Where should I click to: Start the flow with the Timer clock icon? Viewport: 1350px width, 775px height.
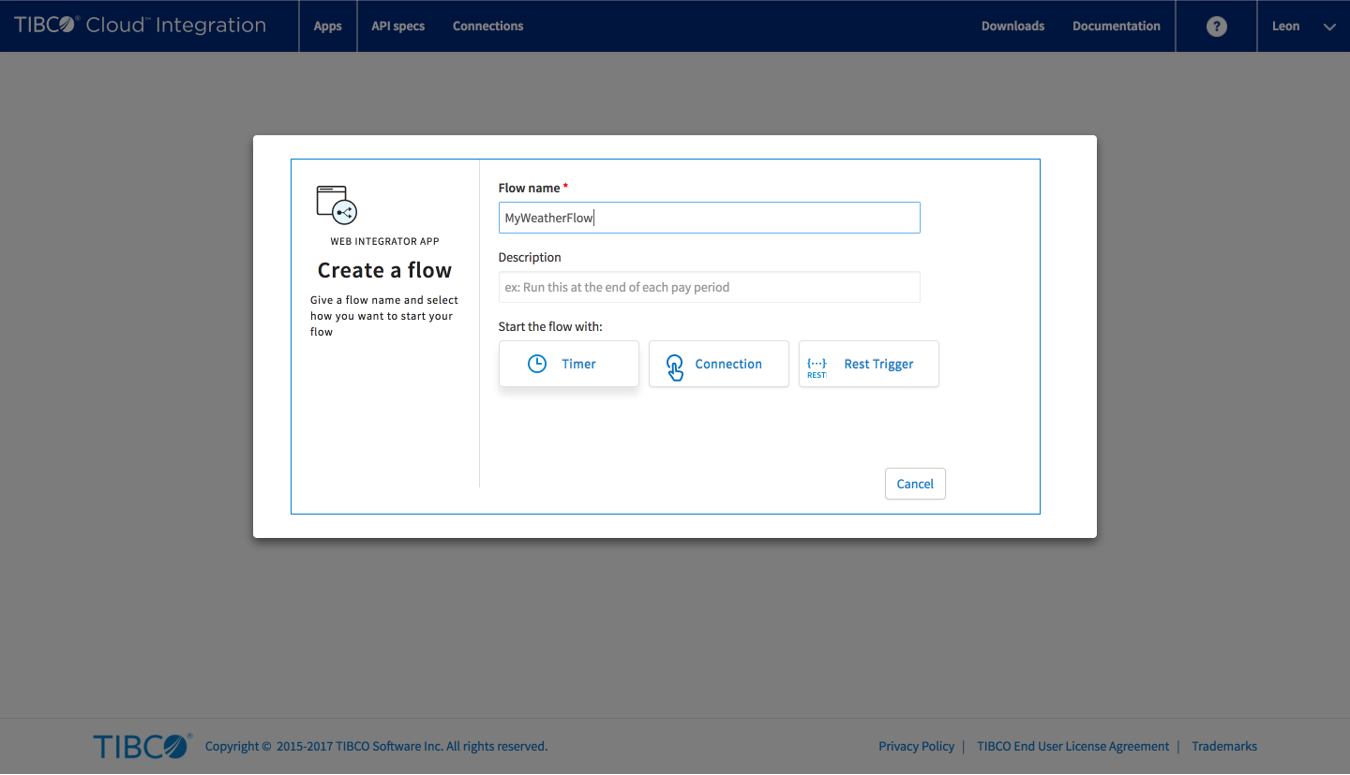pos(537,364)
